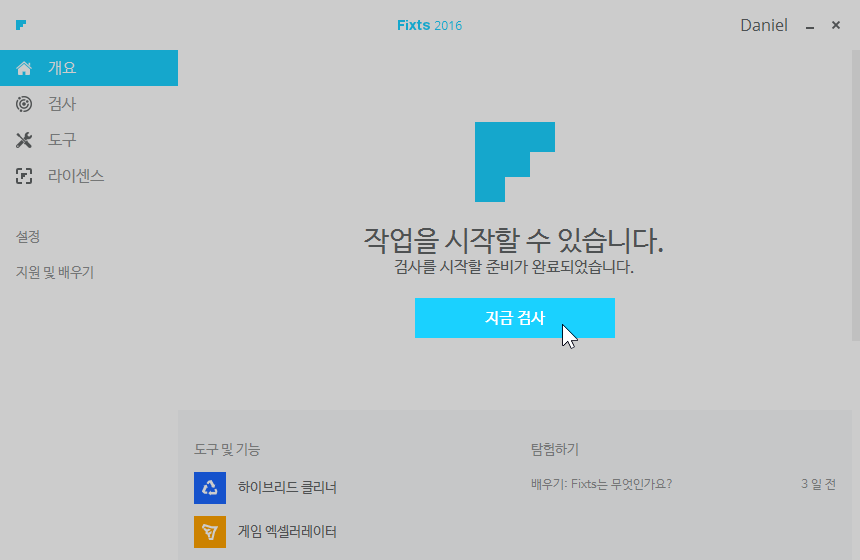This screenshot has height=560, width=860.
Task: Minimize the Fixts window
Action: point(810,26)
